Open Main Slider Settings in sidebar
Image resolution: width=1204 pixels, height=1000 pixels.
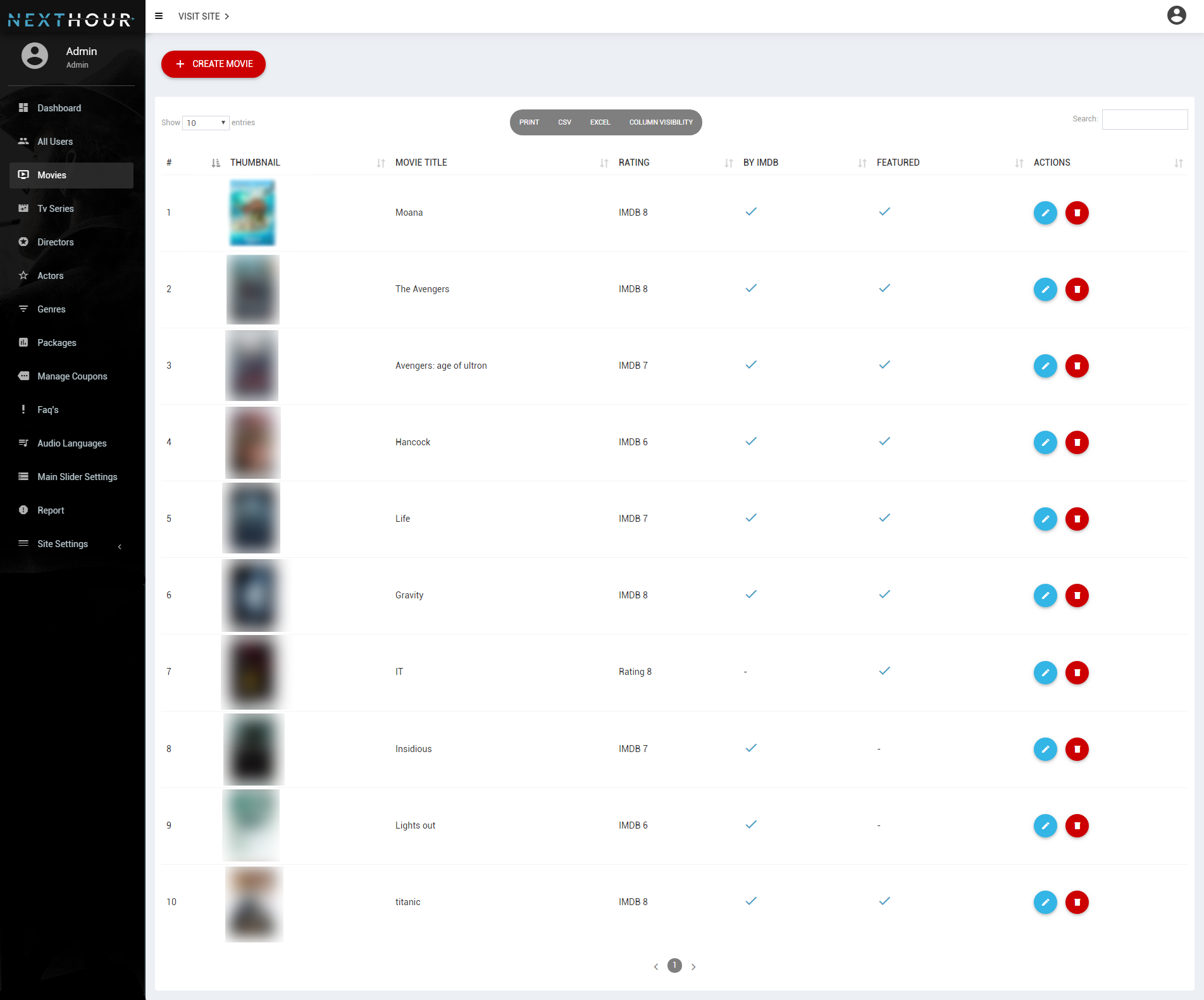(x=71, y=477)
